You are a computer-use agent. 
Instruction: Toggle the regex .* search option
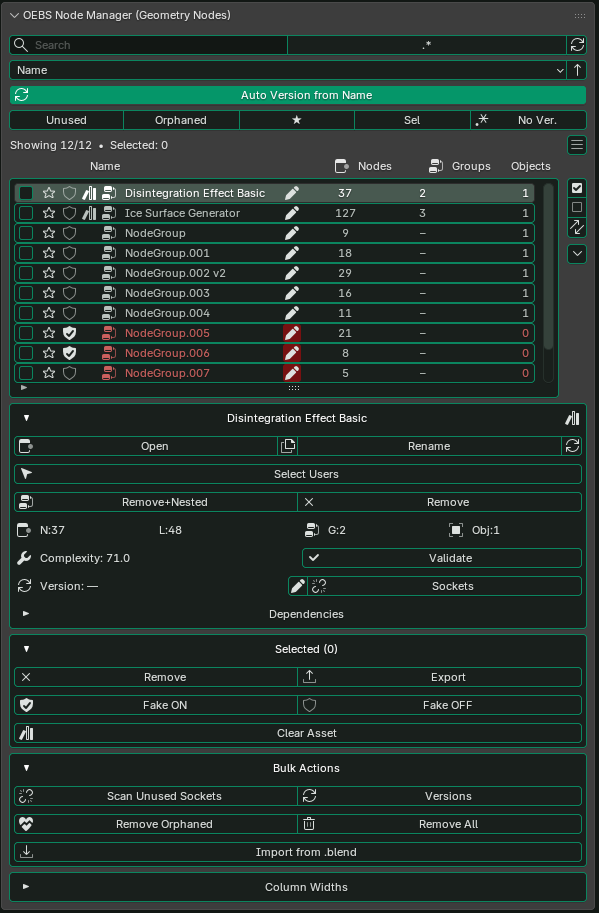pyautogui.click(x=427, y=45)
